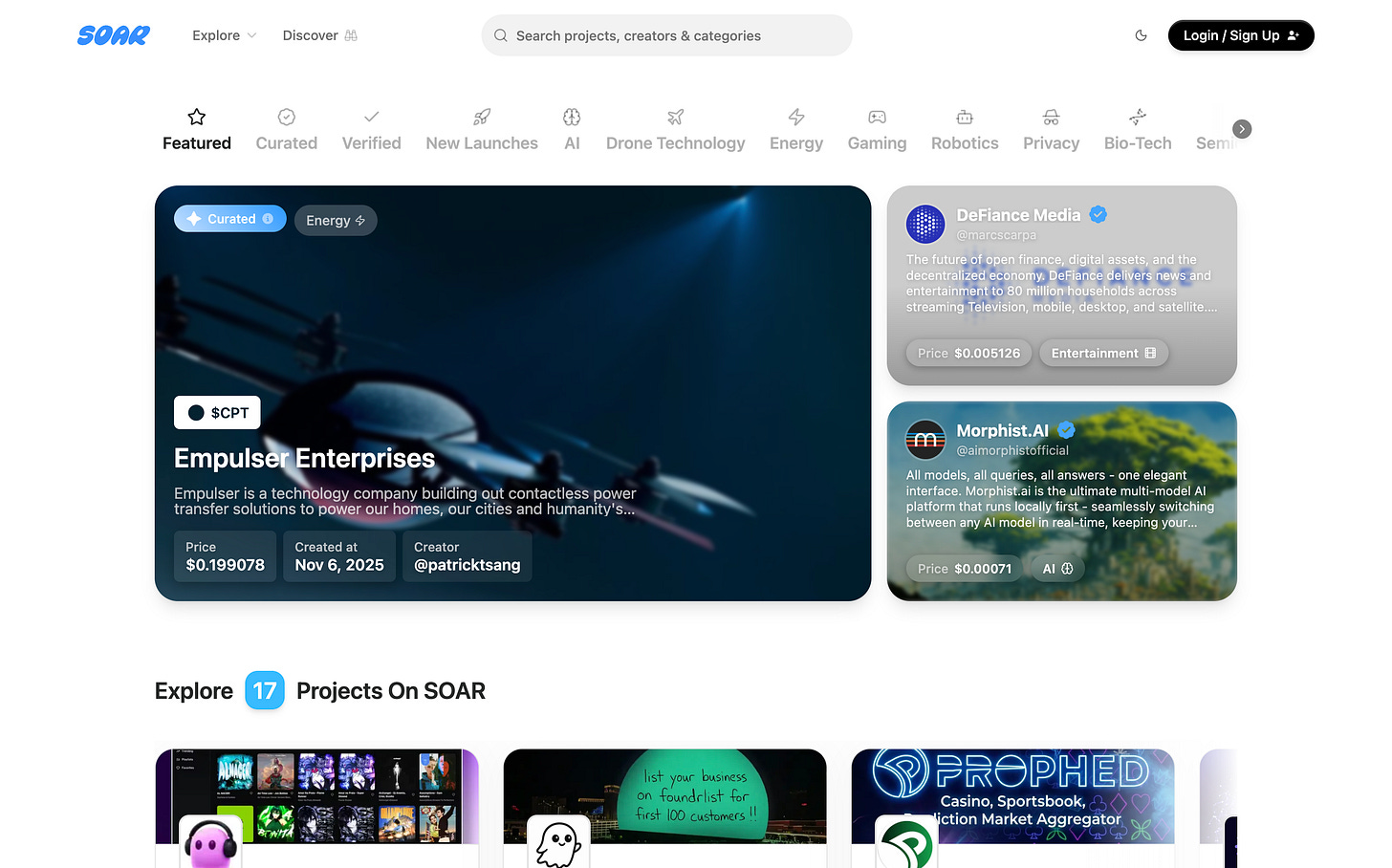Click the AI tag pill on Morphist card
The height and width of the screenshot is (868, 1392).
[x=1057, y=568]
